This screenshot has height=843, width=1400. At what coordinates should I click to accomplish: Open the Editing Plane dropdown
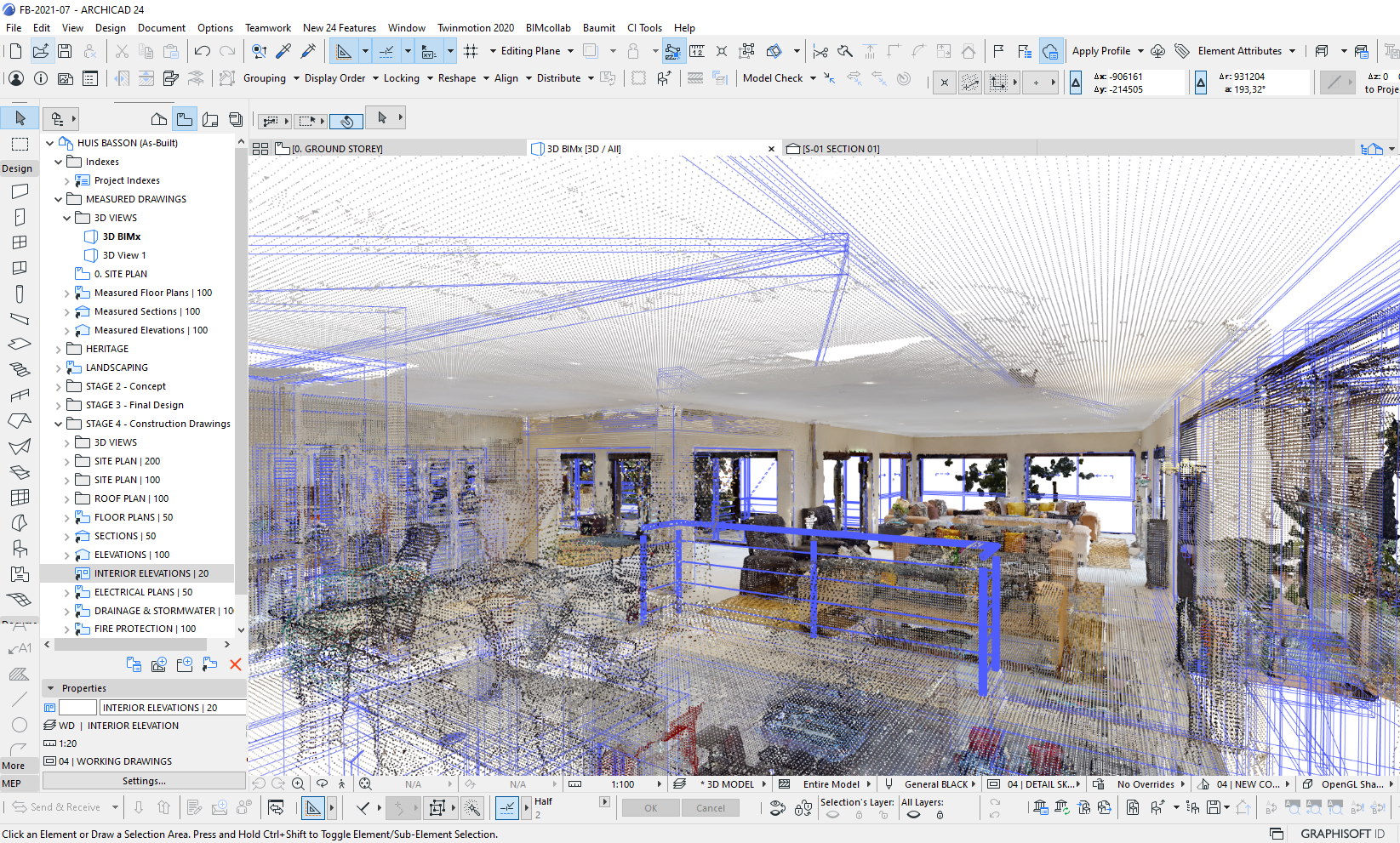[536, 51]
